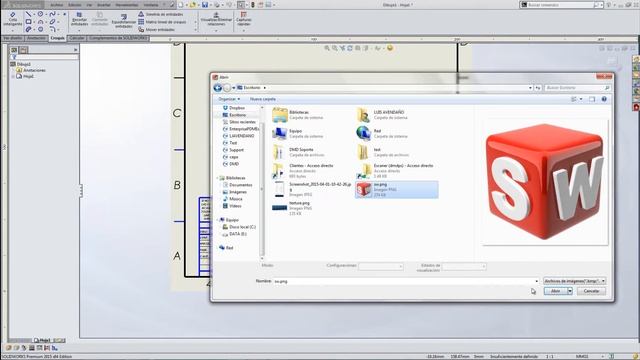The height and width of the screenshot is (360, 640).
Task: Click the Abrir button in the dialog
Action: coord(556,291)
